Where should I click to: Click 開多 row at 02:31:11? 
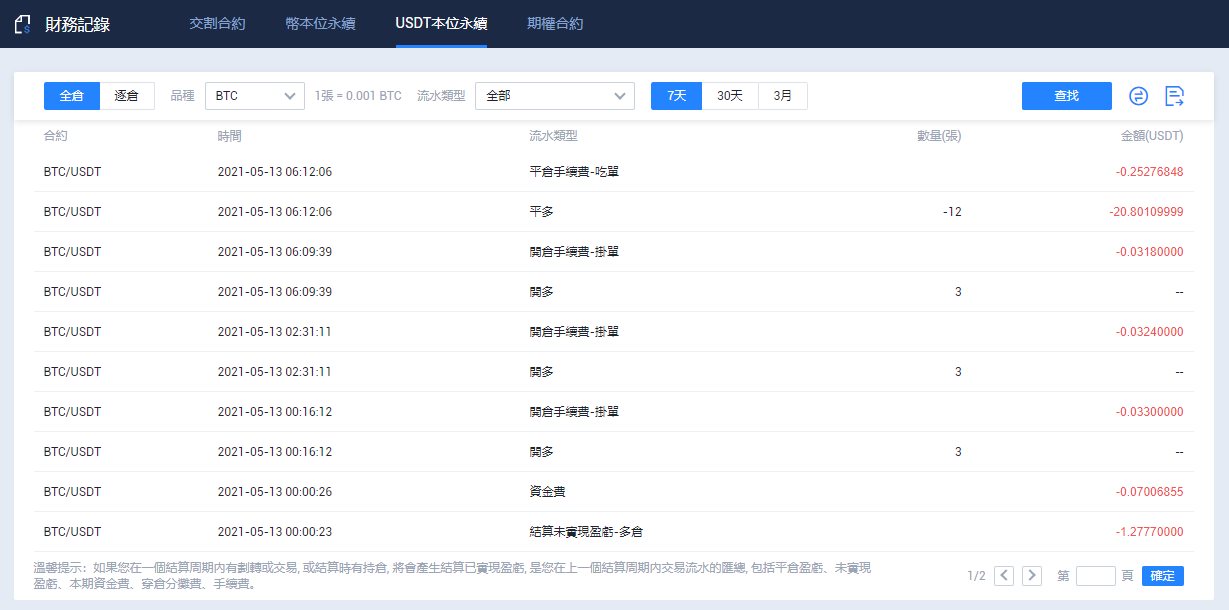[x=541, y=372]
